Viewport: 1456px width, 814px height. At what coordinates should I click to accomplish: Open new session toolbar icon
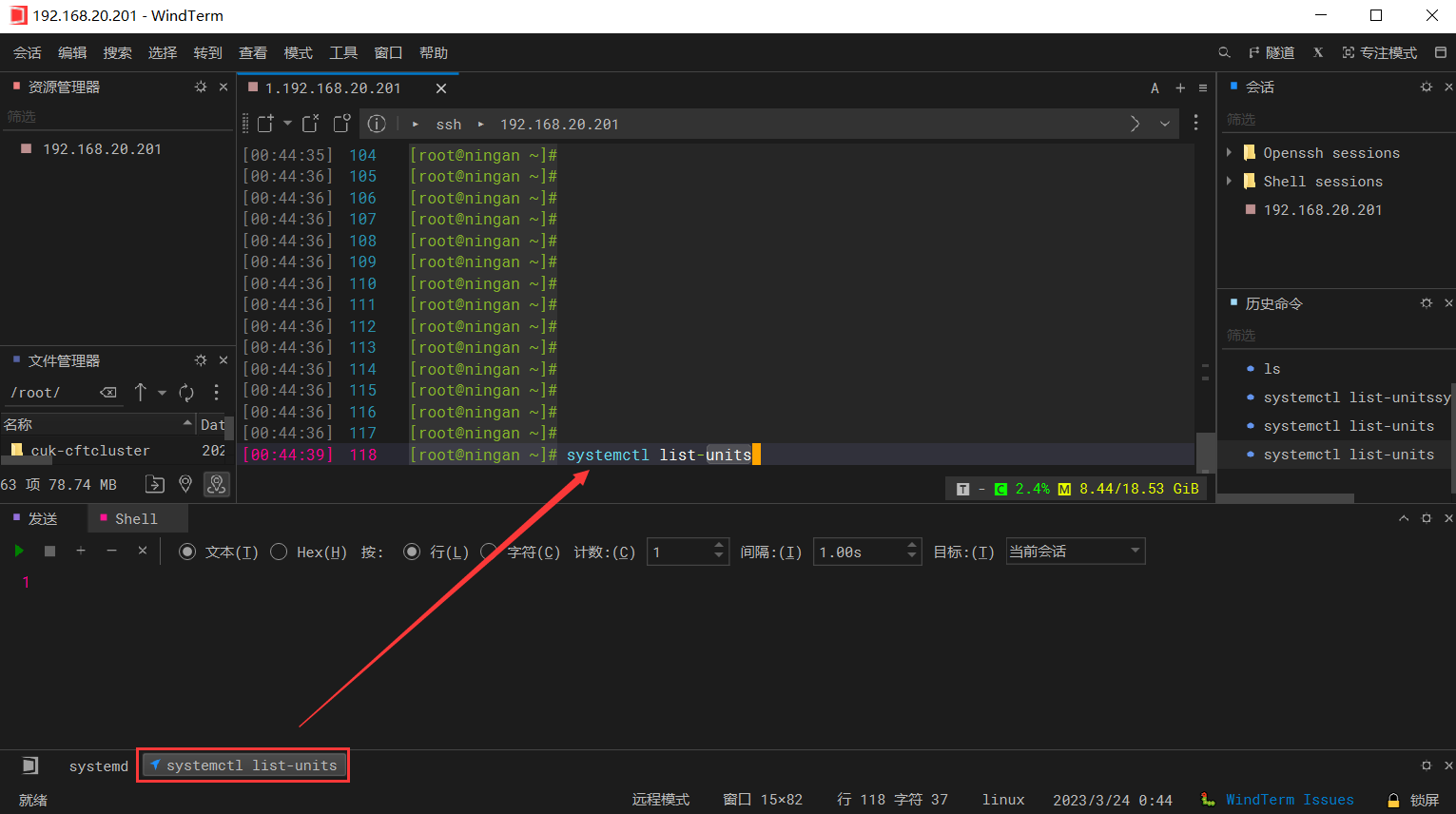(265, 124)
